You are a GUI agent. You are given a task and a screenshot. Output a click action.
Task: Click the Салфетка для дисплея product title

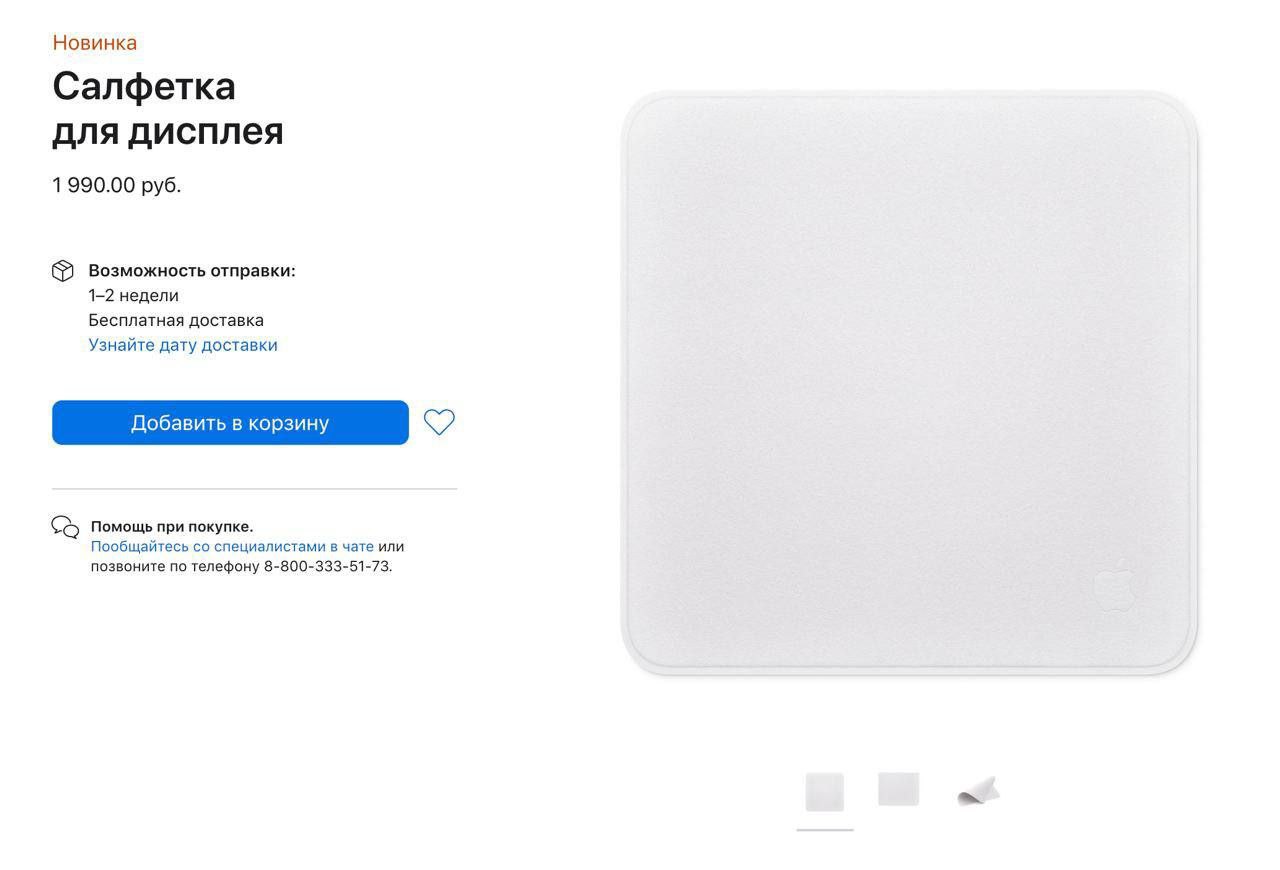(168, 108)
